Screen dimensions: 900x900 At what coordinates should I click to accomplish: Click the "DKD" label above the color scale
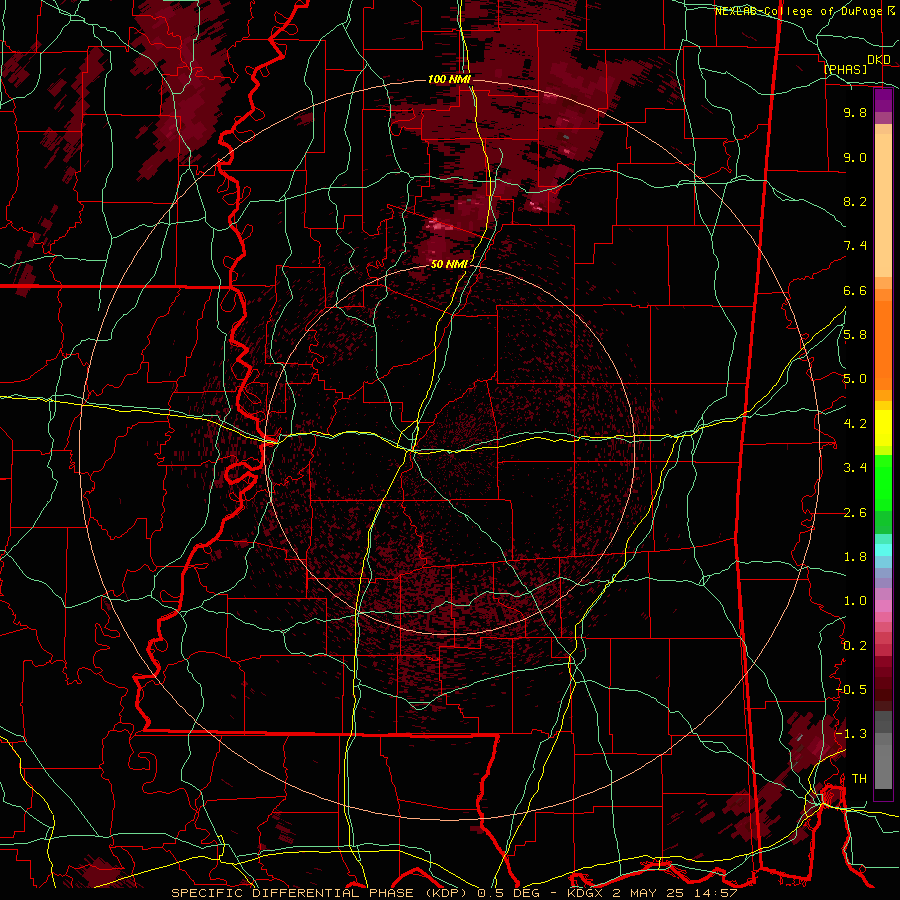coord(879,60)
